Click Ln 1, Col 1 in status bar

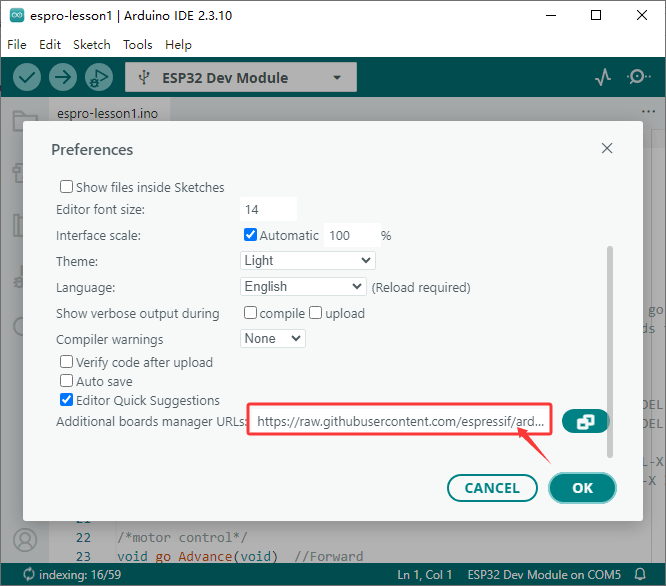[x=424, y=575]
